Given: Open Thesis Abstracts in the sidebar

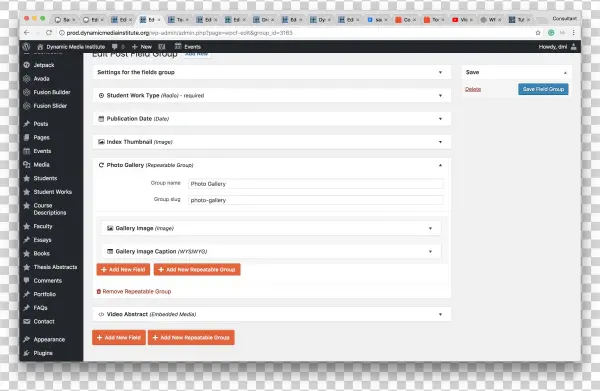Looking at the screenshot, I should pos(55,267).
